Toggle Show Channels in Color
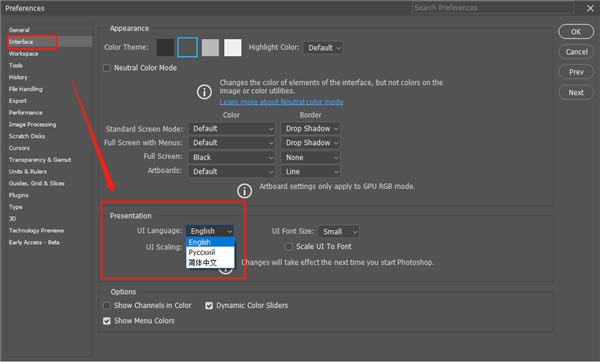 tap(107, 306)
